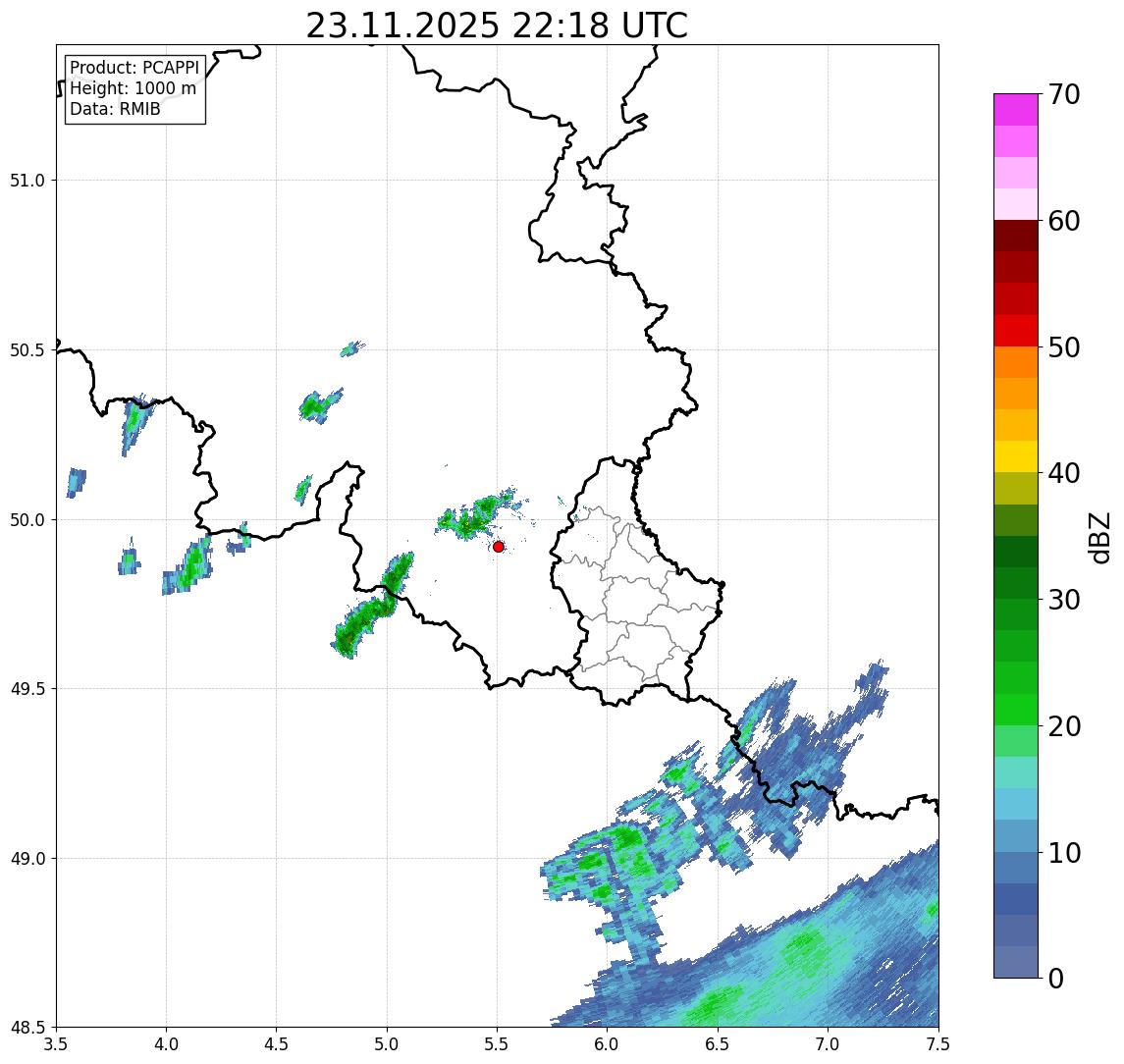Click the colorbar tick label 40
Viewport: 1124px width, 1064px height.
click(1064, 473)
